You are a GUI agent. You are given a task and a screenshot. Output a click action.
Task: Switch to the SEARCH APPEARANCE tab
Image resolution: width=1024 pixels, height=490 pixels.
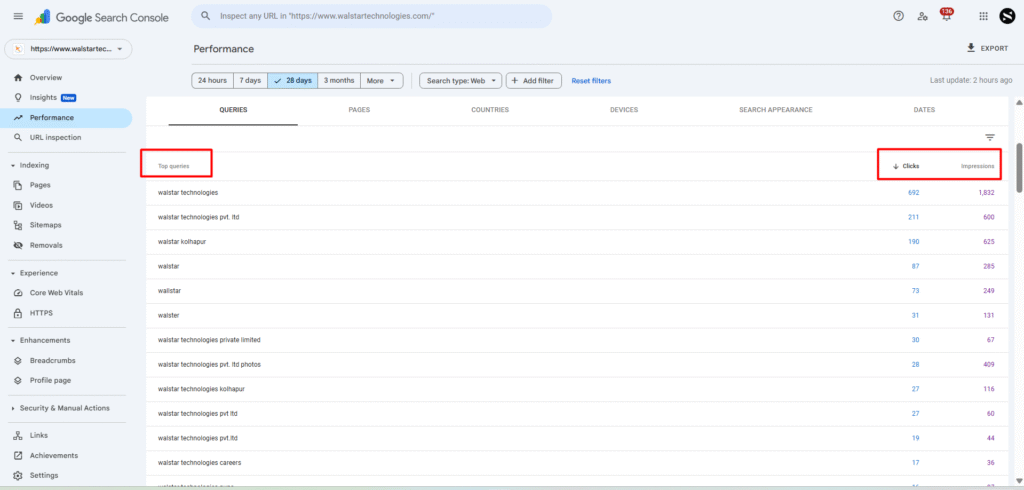[776, 110]
